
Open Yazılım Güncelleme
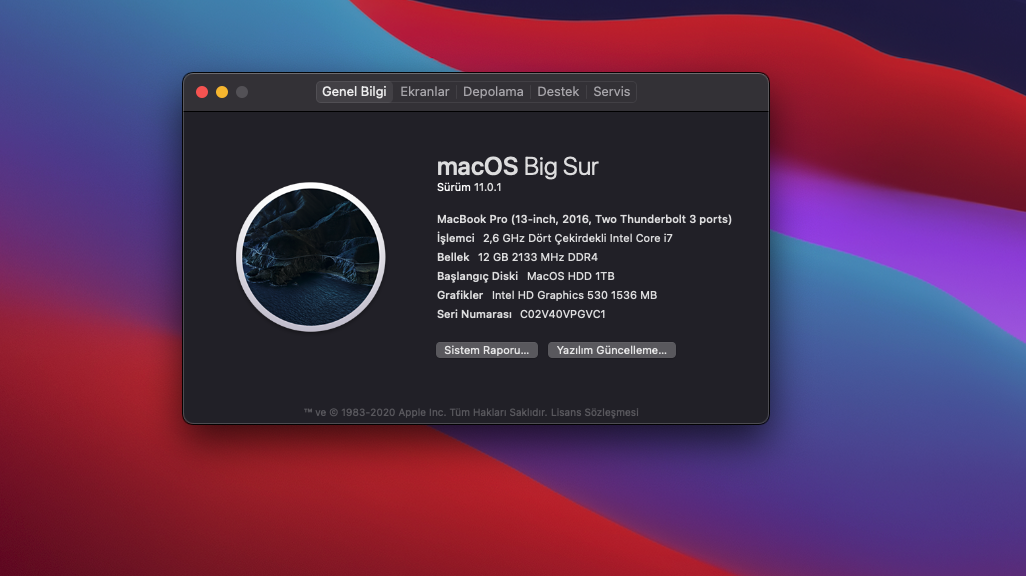[612, 350]
